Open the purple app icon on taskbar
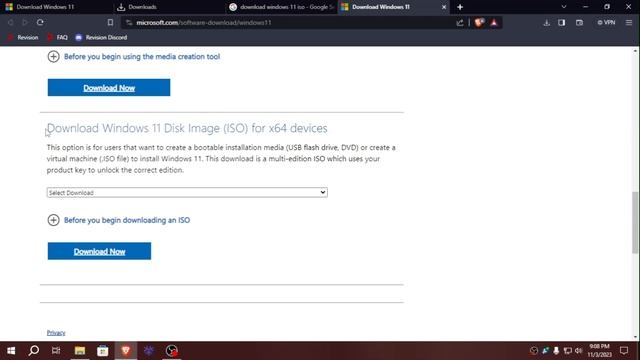Screen dimensions: 640x360 coord(149,351)
